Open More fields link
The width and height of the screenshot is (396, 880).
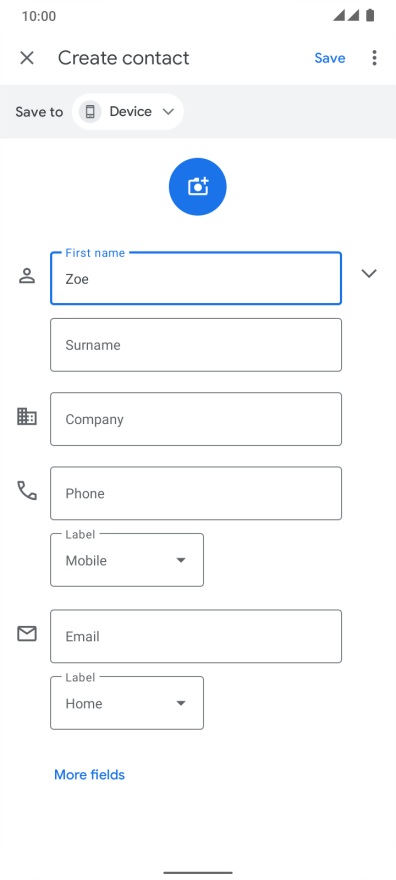point(89,774)
